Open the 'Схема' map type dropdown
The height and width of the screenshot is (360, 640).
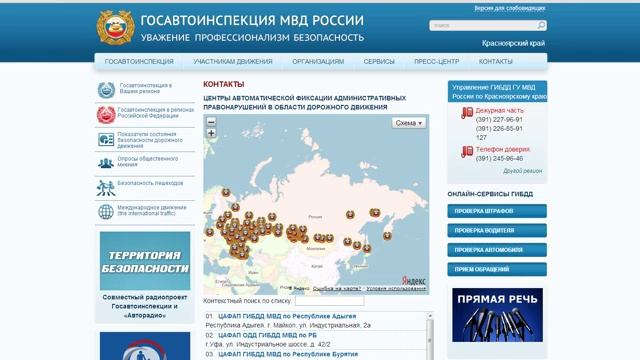pyautogui.click(x=409, y=123)
